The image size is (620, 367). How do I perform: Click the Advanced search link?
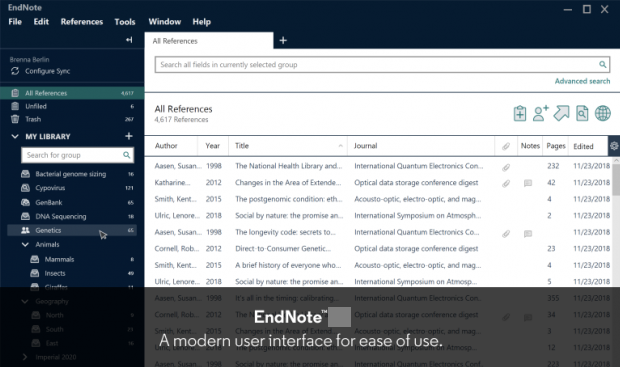582,81
